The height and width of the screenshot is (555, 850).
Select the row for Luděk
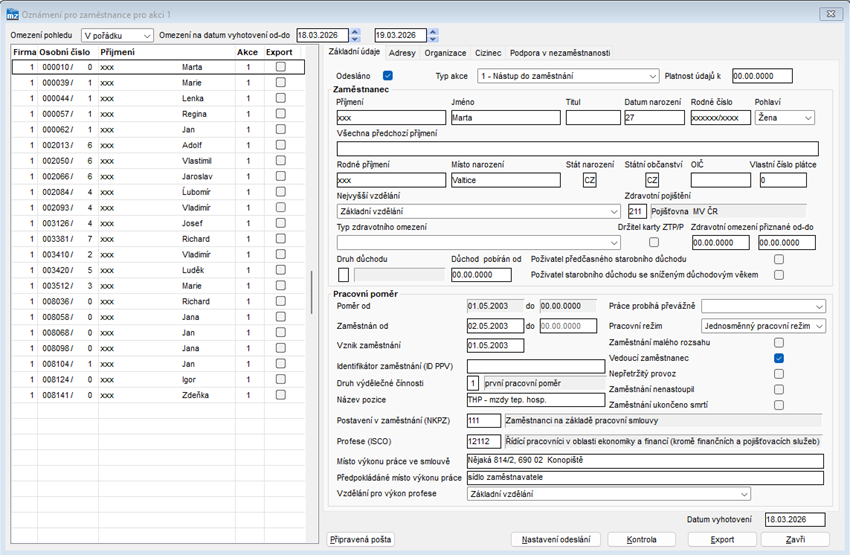(x=158, y=270)
